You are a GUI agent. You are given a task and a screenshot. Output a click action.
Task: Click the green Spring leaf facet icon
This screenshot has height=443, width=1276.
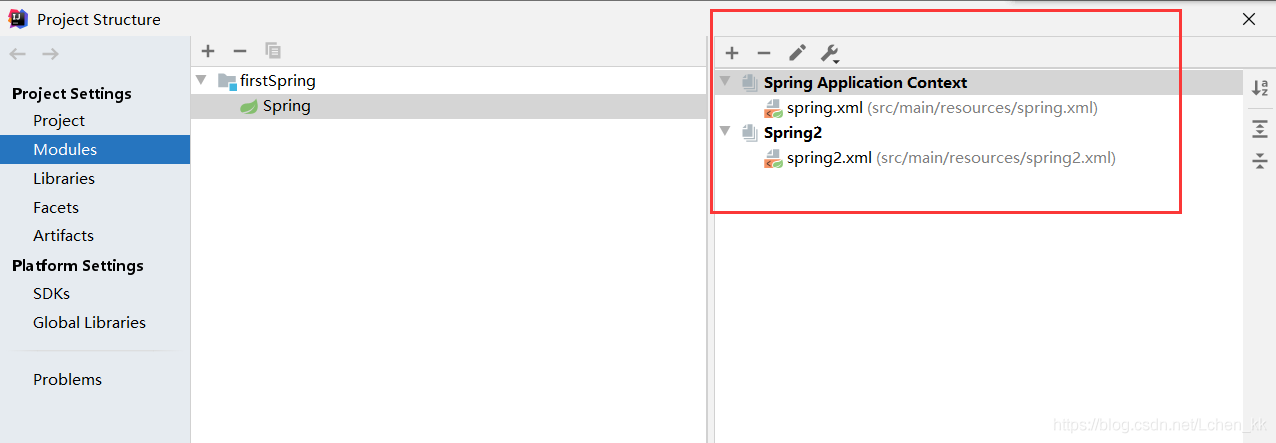point(249,106)
